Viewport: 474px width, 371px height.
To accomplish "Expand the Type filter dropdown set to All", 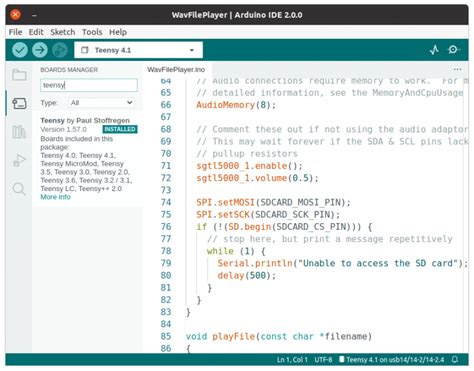I will pyautogui.click(x=101, y=103).
